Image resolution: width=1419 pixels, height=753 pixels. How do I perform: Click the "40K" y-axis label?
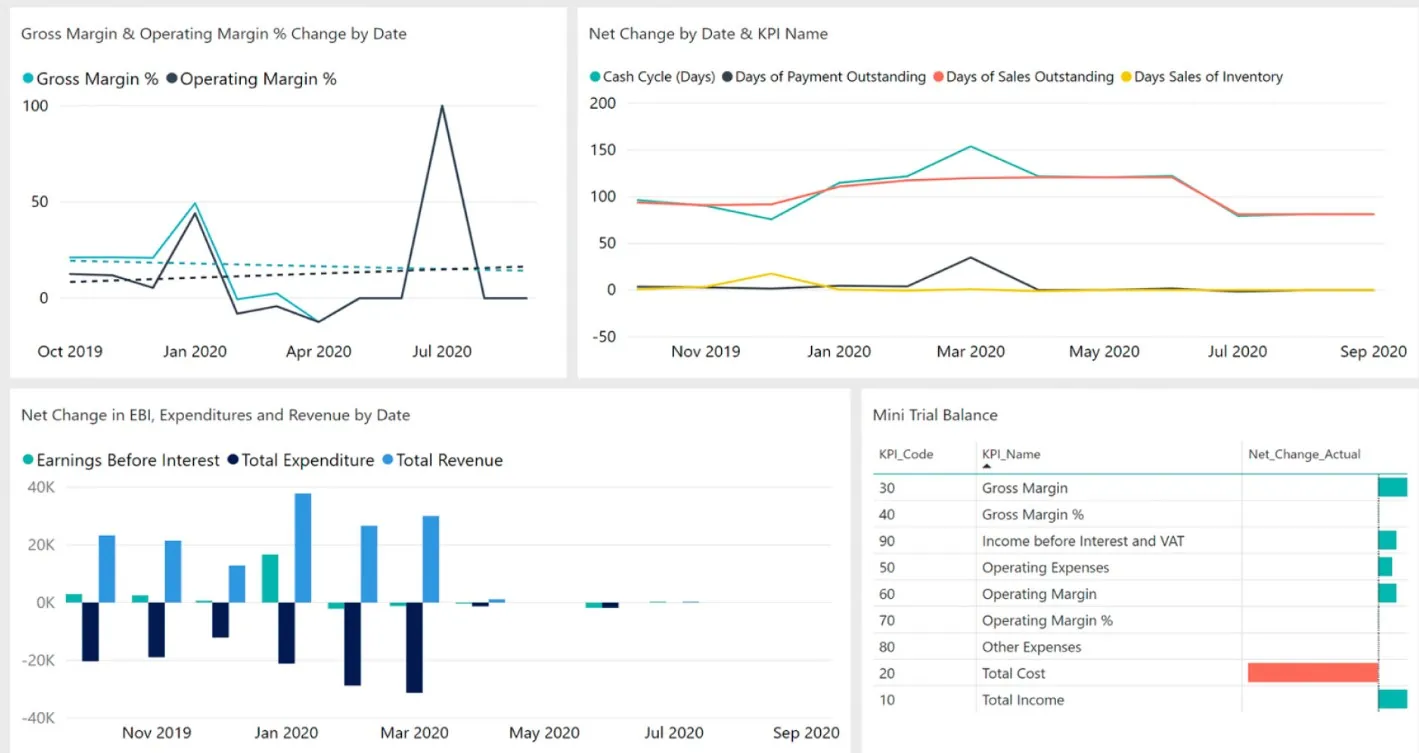click(42, 487)
